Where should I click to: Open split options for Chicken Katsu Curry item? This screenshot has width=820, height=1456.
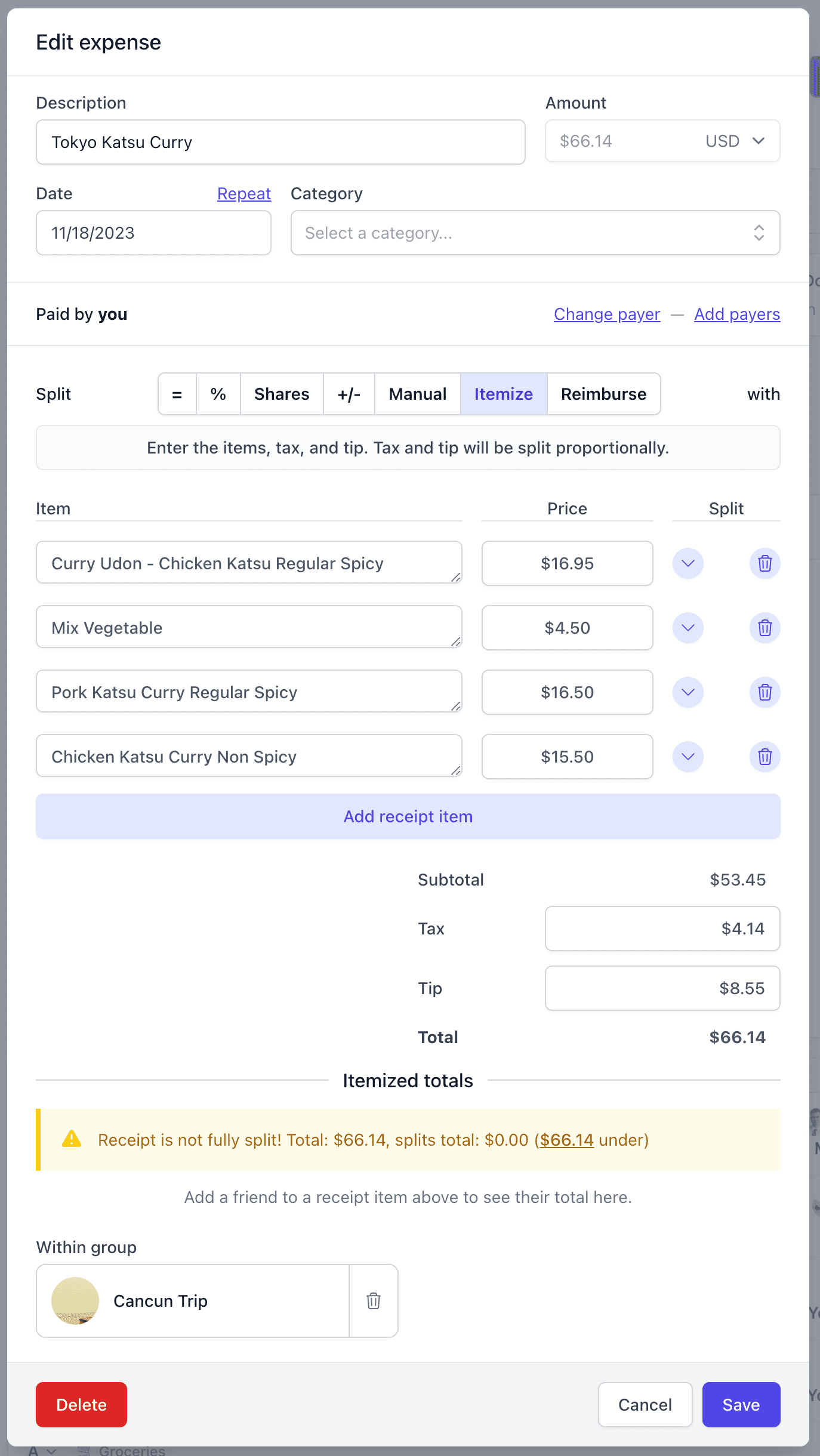point(688,757)
